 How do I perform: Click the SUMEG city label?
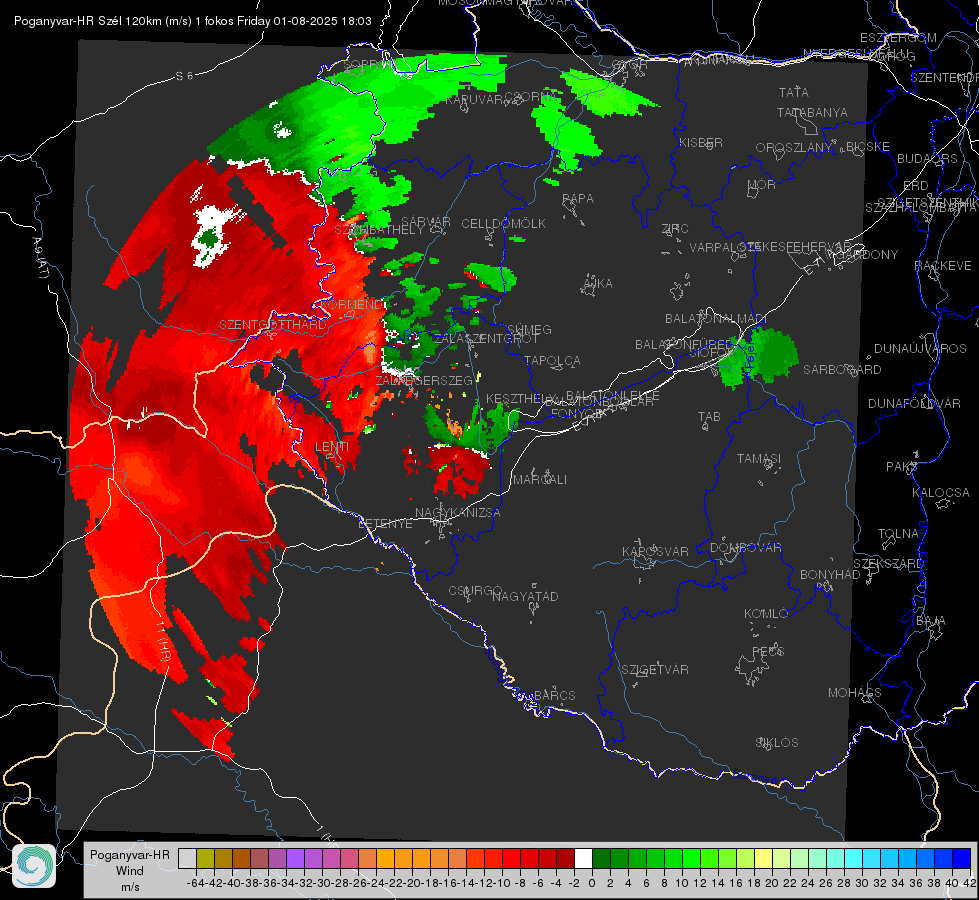(x=529, y=330)
